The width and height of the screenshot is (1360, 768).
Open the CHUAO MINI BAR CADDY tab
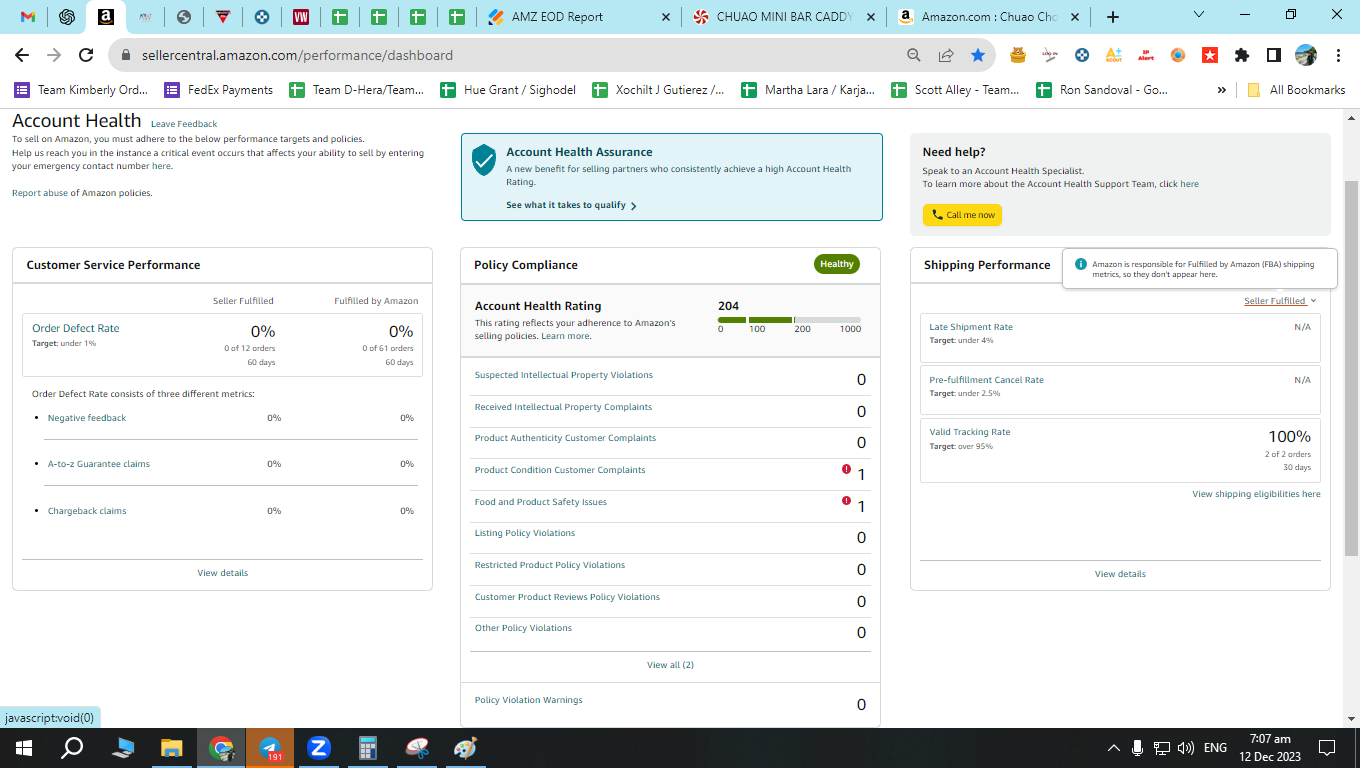click(782, 17)
